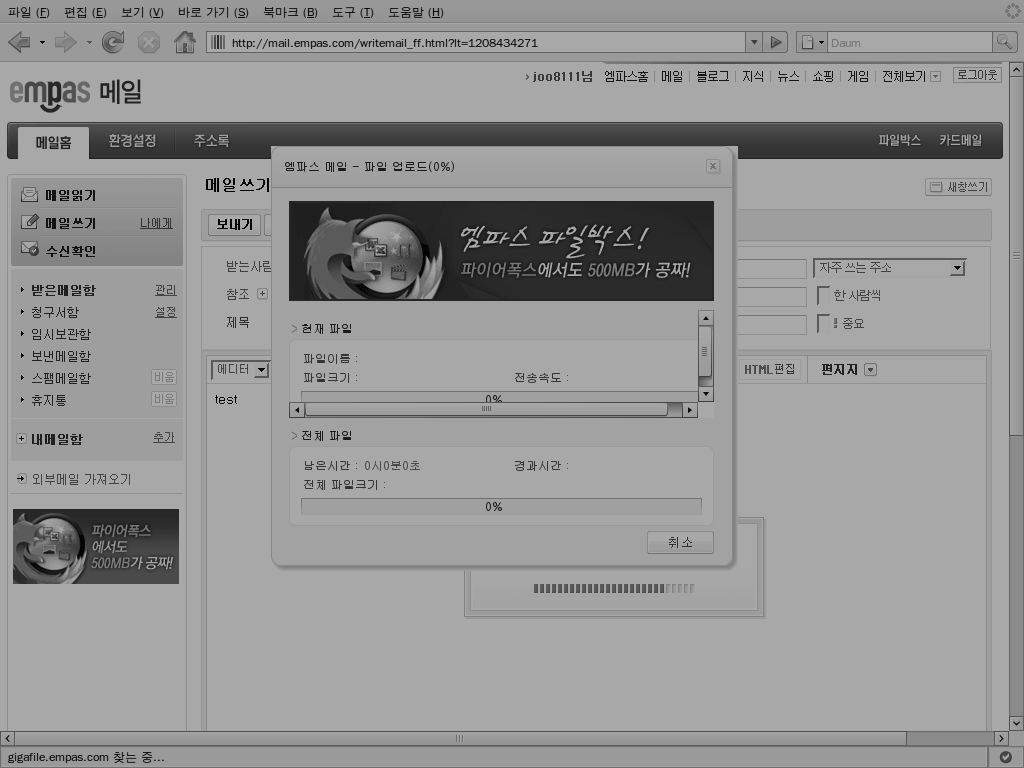Open the 파일박스 link
The image size is (1024, 768).
[899, 140]
